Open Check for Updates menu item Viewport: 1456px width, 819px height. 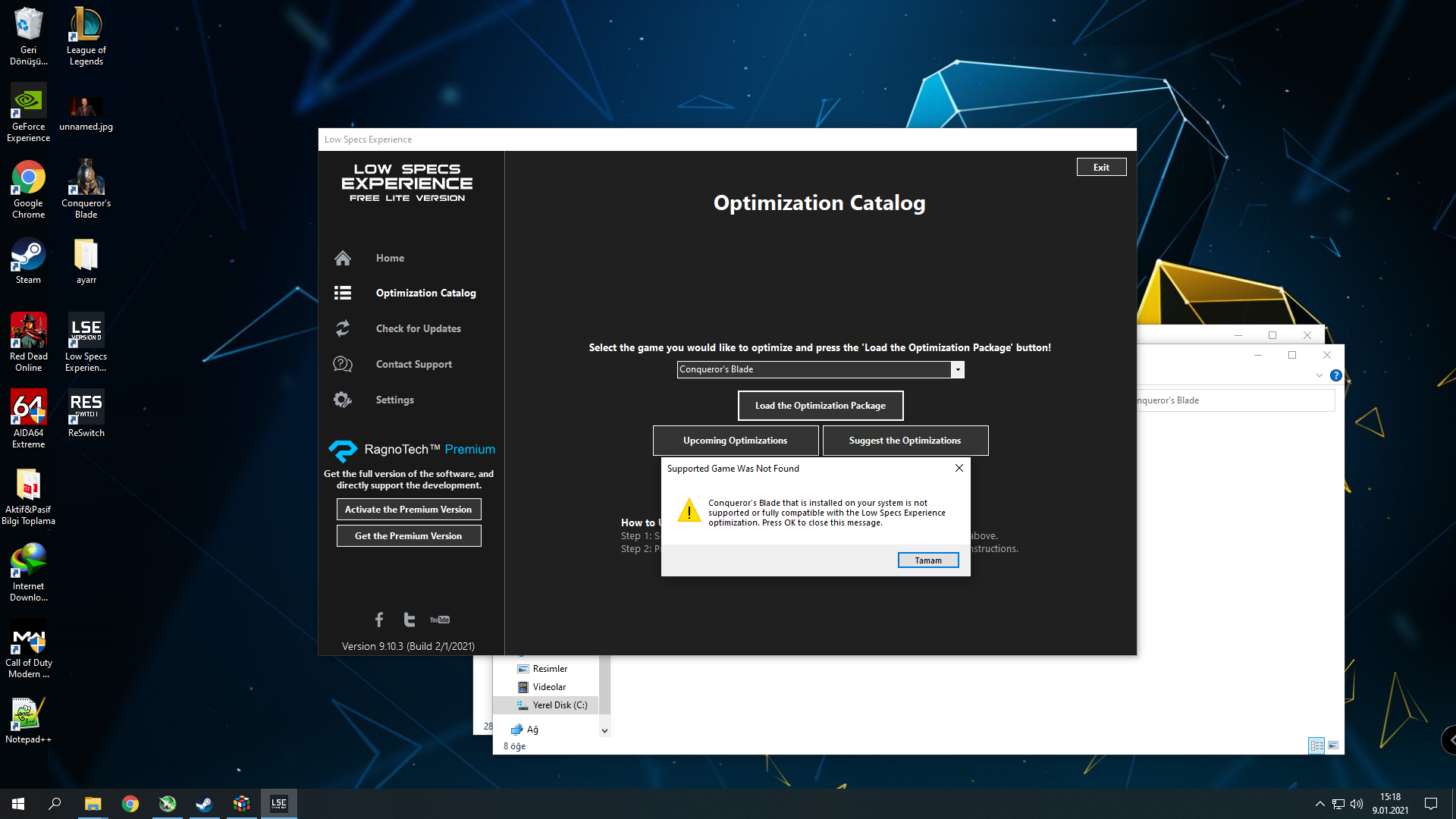(418, 328)
